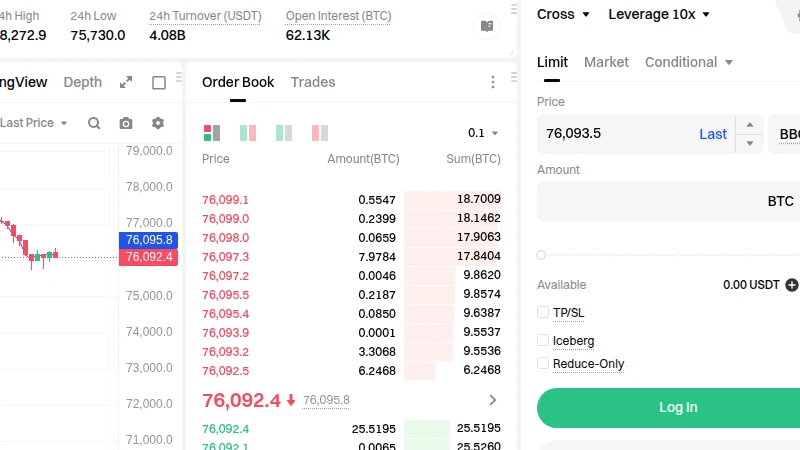Screen dimensions: 800x450
Task: Increase price with the up stepper arrow
Action: 749,125
